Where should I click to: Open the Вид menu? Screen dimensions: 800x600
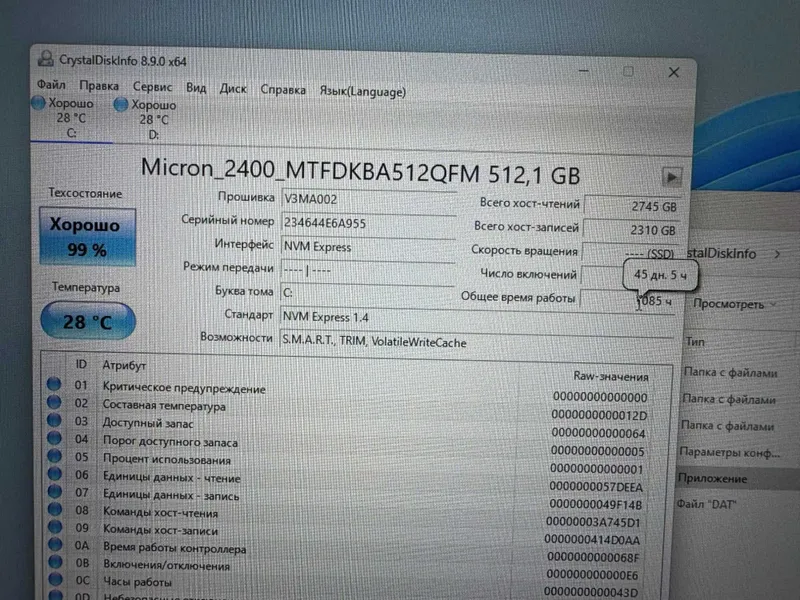tap(196, 88)
